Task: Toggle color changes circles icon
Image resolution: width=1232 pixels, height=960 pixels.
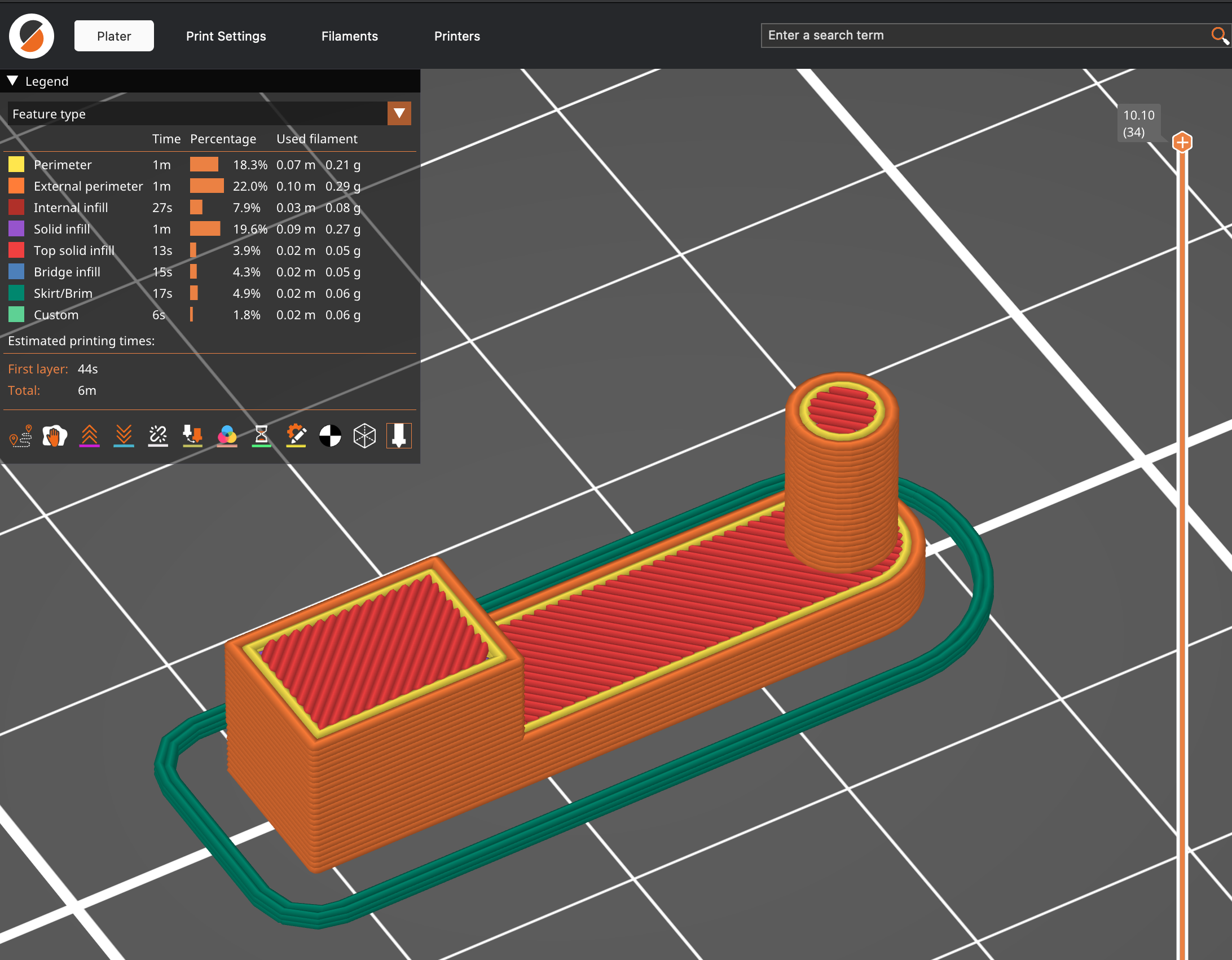Action: (227, 436)
